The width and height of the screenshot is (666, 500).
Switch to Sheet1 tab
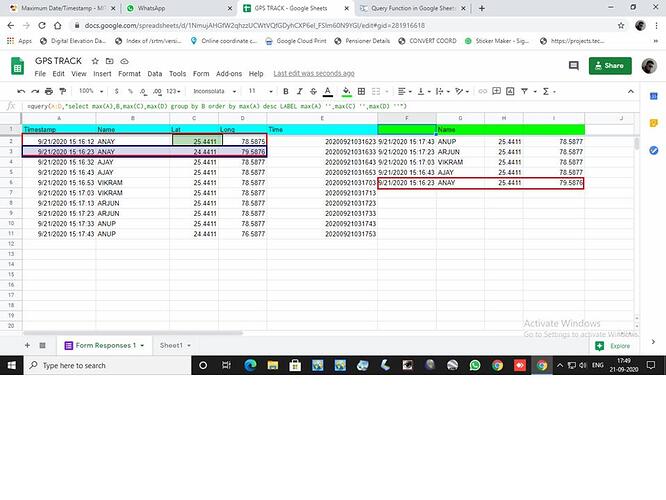click(172, 345)
